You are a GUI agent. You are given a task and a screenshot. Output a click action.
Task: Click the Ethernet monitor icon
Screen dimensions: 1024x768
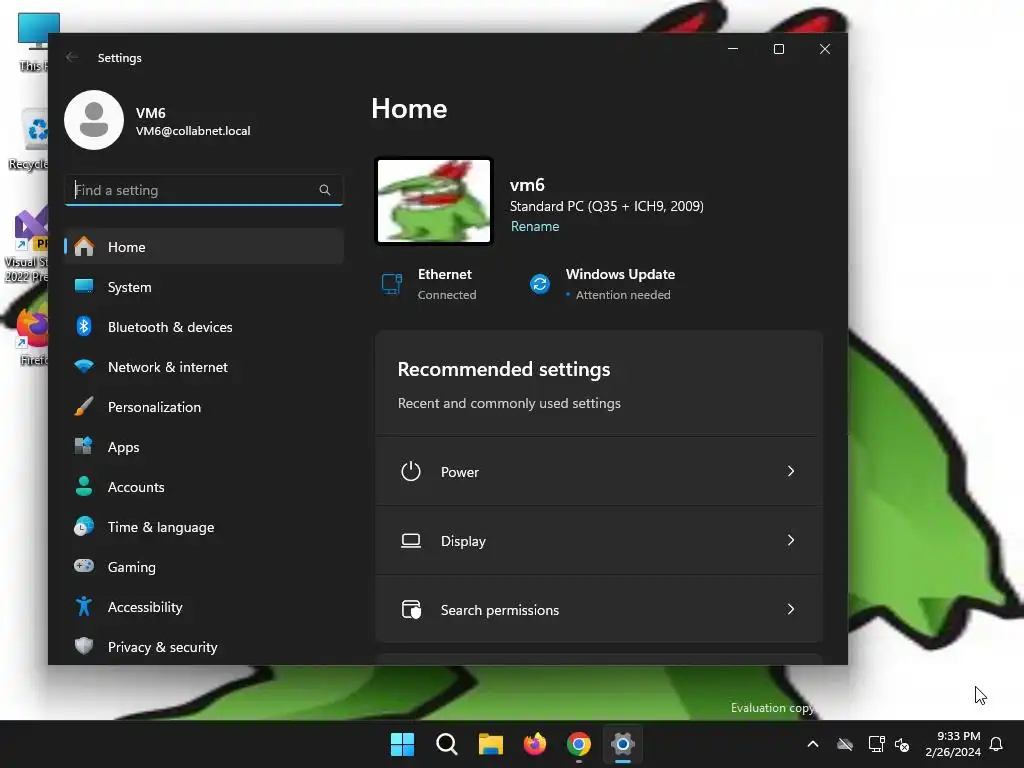pos(392,284)
